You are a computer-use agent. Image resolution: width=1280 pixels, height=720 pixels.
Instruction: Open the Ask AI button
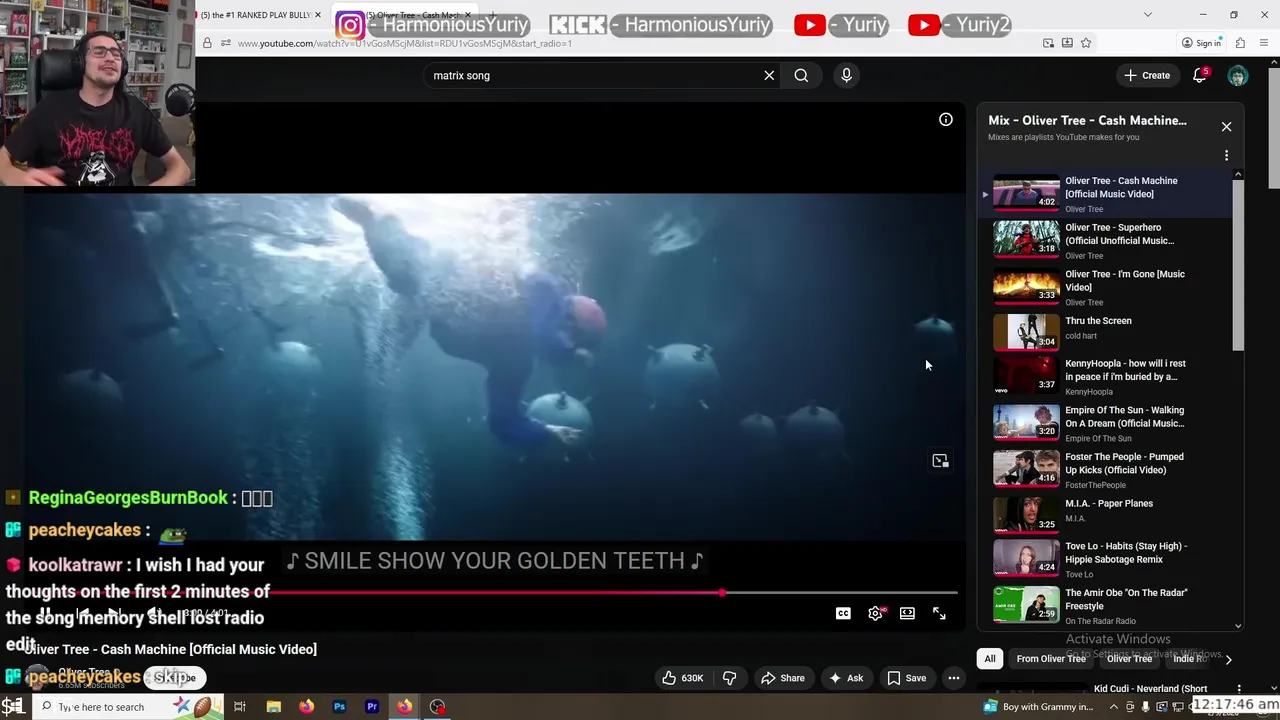[x=845, y=678]
